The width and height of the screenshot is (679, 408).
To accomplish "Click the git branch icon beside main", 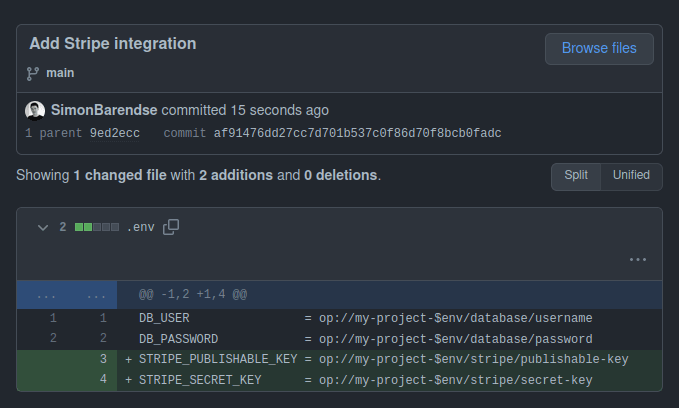I will tap(32, 74).
